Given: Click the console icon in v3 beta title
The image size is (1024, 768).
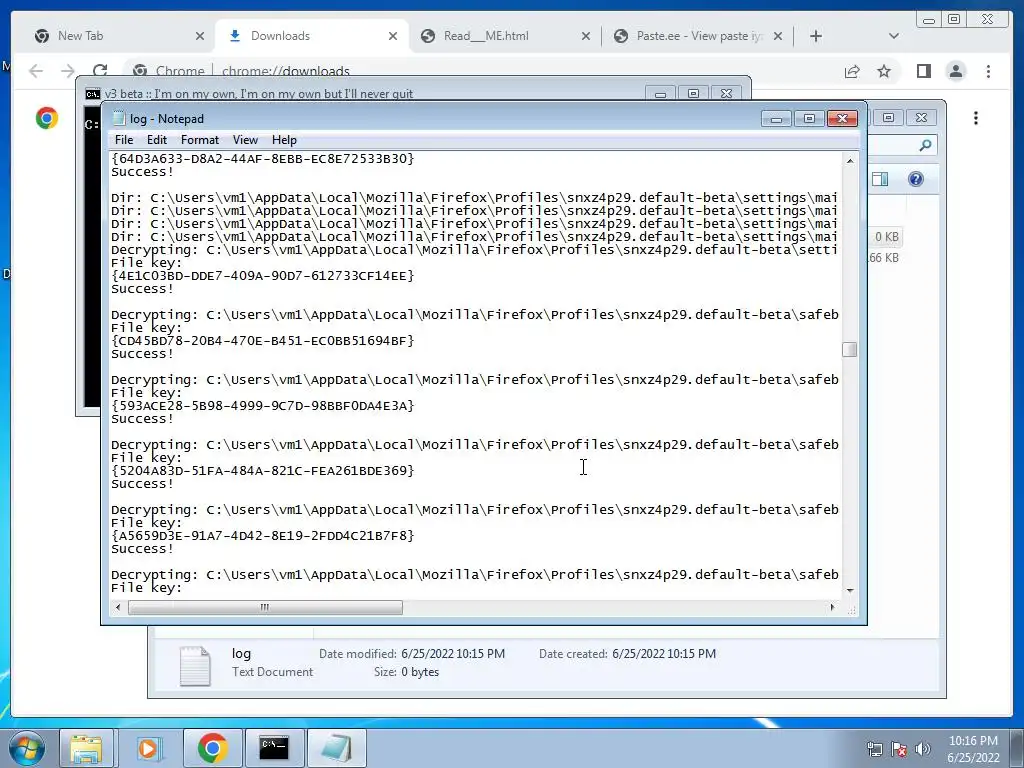Looking at the screenshot, I should tap(93, 94).
